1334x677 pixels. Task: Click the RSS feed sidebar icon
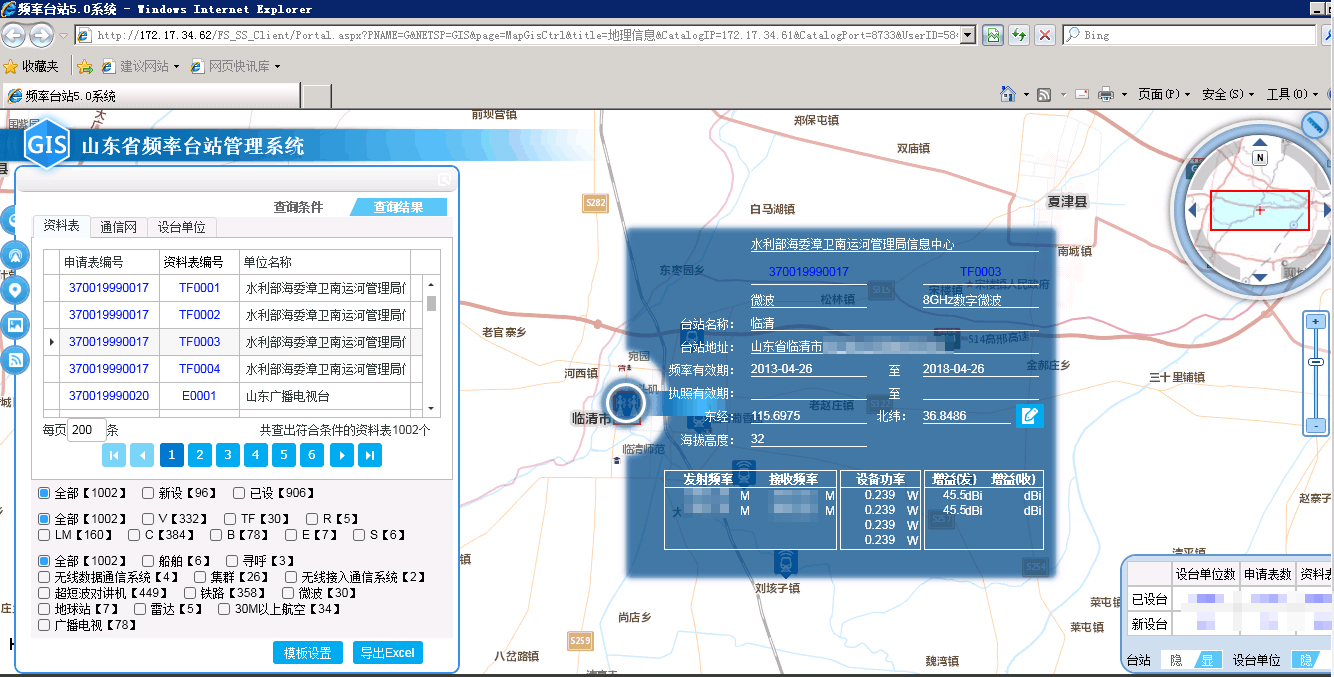(x=15, y=360)
